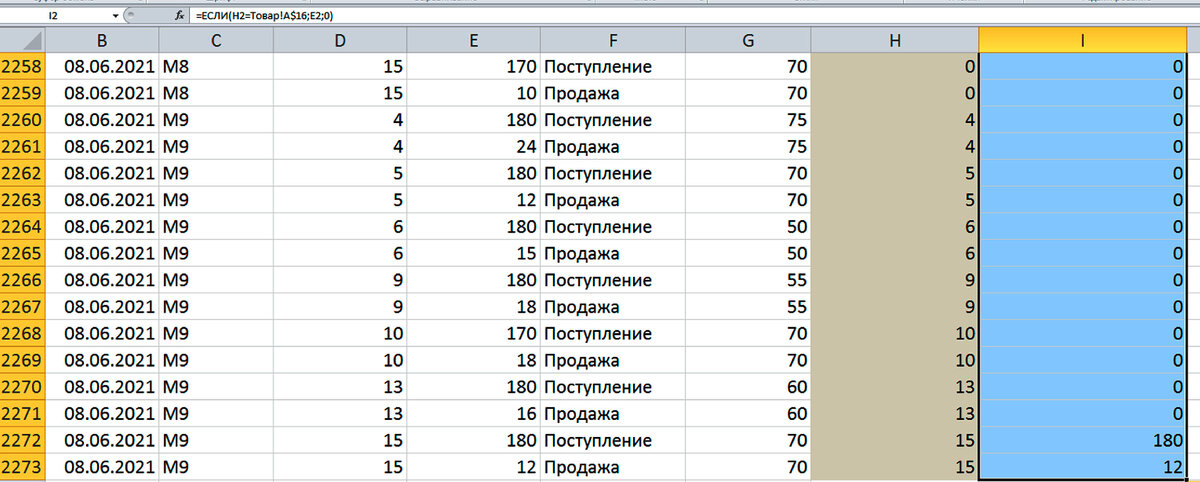Click value 15 in column E row 2265
1200x482 pixels.
526,254
